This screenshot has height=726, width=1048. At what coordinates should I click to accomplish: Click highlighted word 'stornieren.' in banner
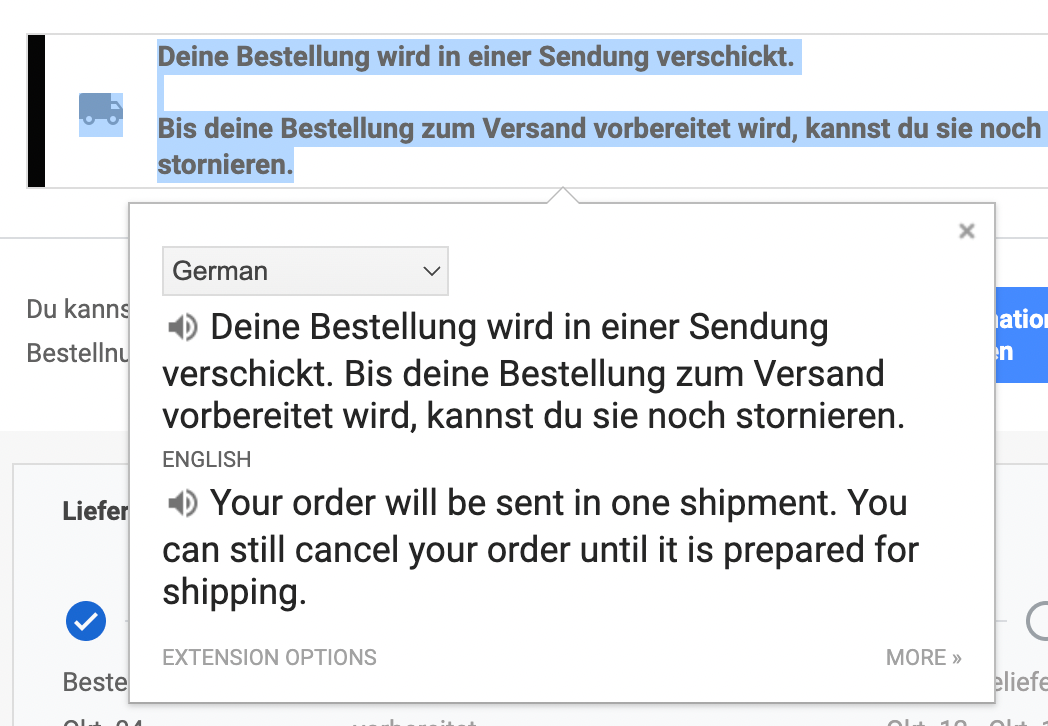(226, 164)
